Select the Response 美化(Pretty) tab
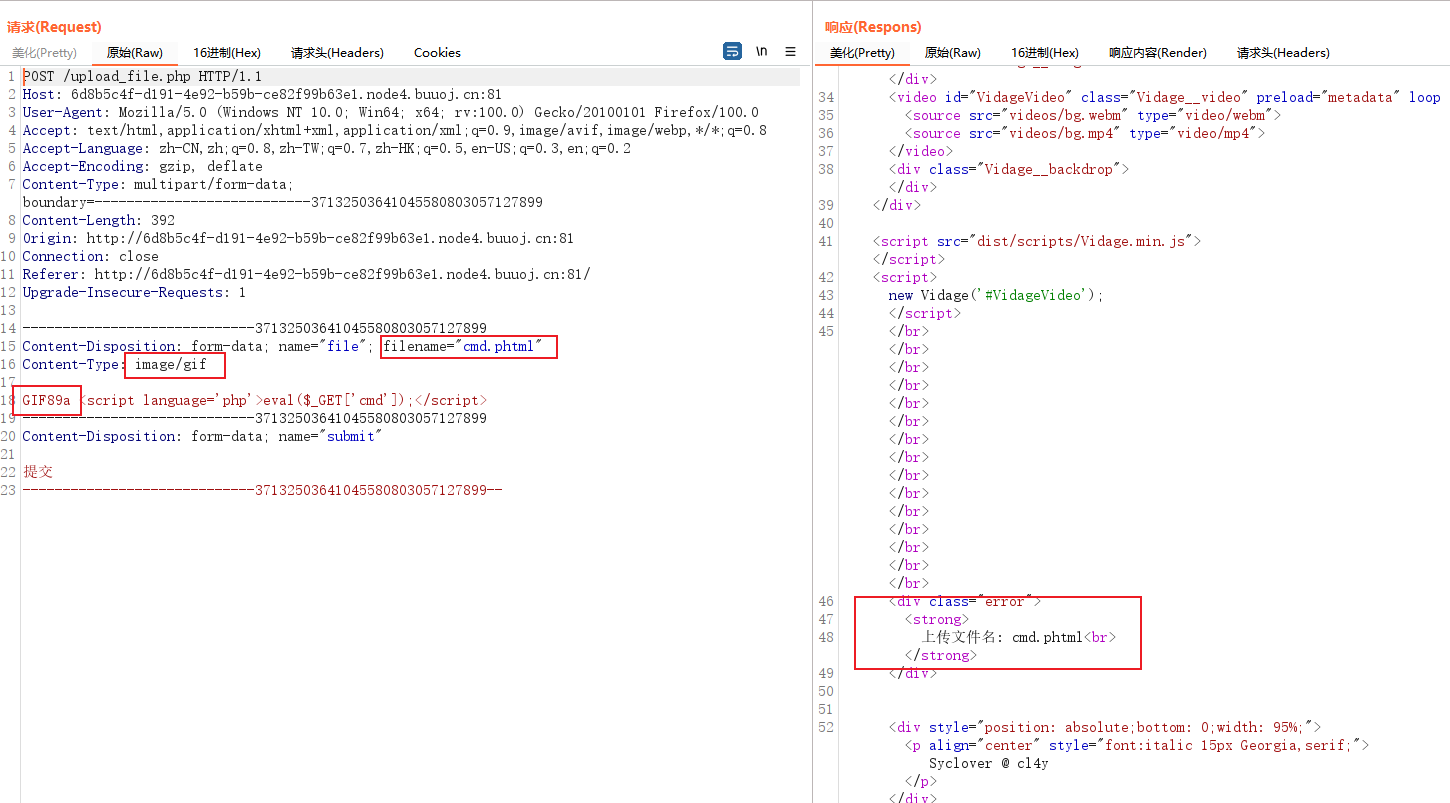 pos(862,53)
